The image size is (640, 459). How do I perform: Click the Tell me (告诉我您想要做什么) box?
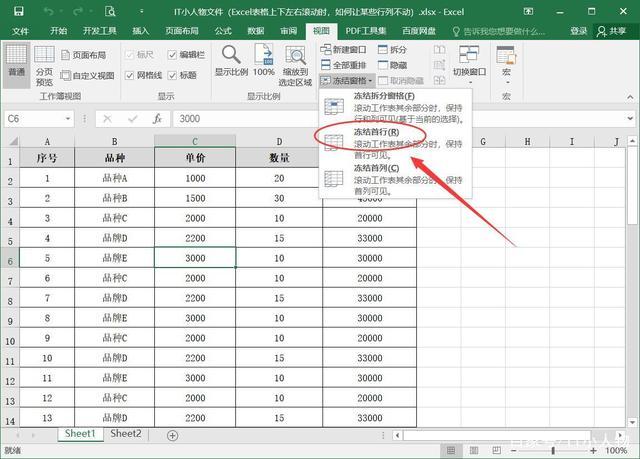click(x=499, y=31)
